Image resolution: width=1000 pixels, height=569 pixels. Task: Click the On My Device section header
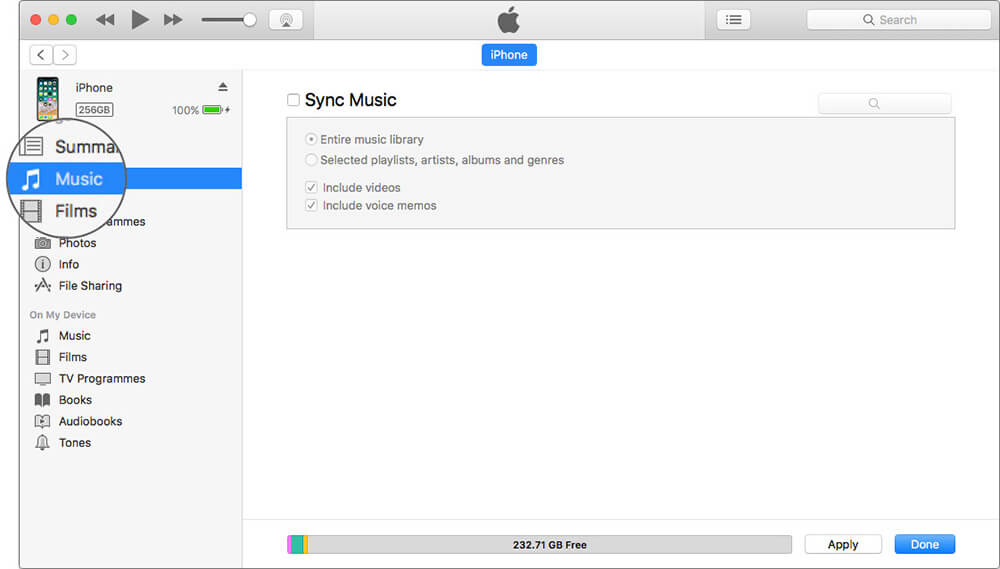(x=62, y=314)
